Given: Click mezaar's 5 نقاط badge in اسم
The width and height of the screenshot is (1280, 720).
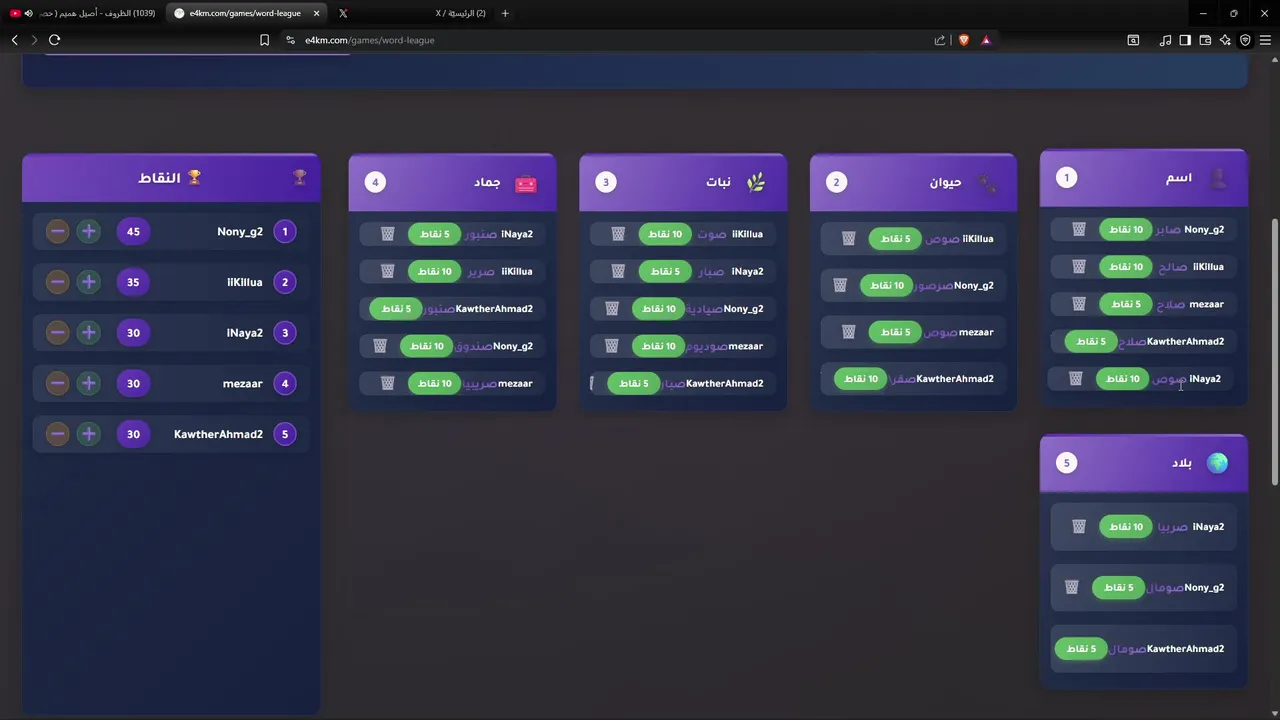Looking at the screenshot, I should [x=1125, y=304].
